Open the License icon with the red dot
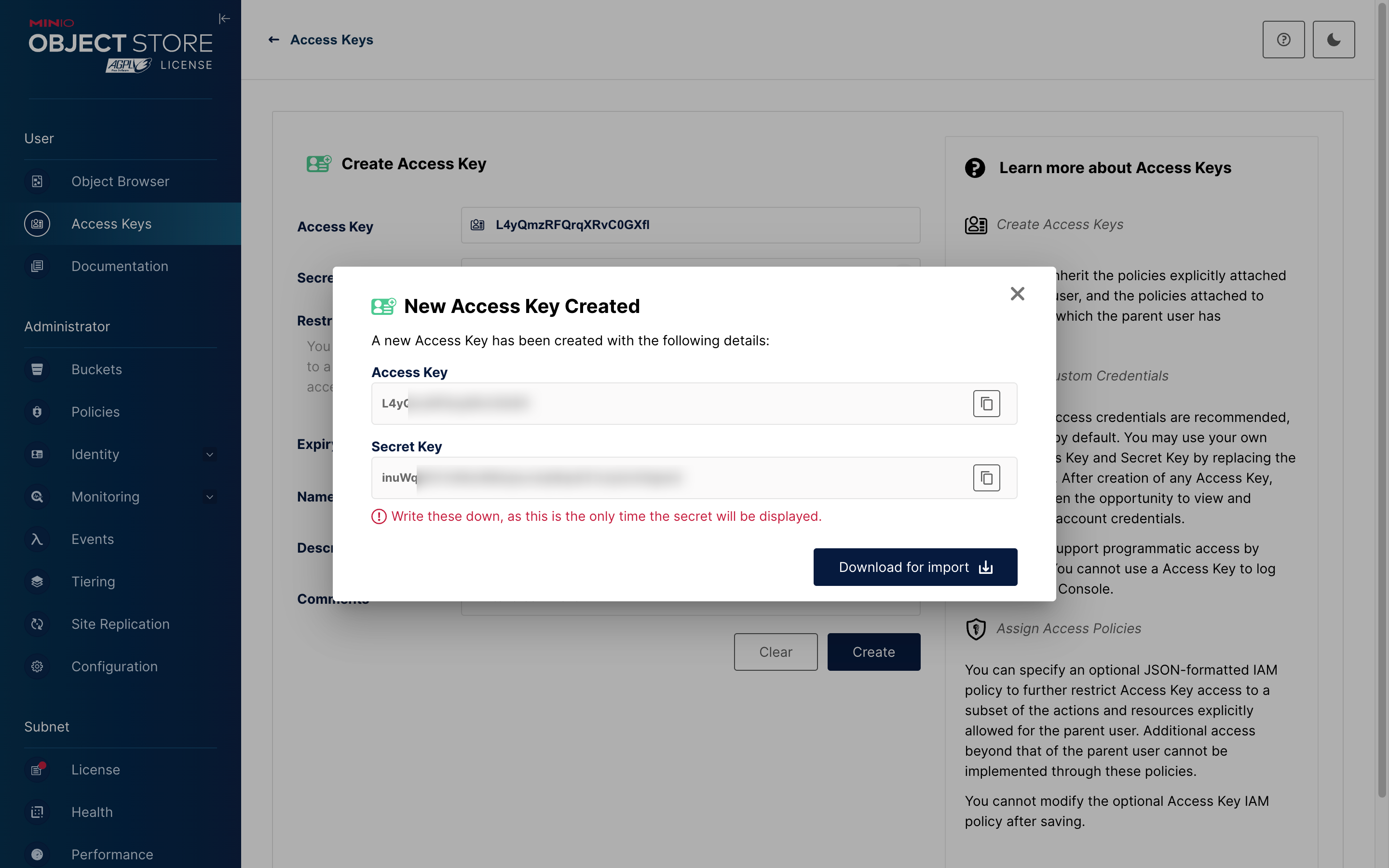1389x868 pixels. (37, 769)
